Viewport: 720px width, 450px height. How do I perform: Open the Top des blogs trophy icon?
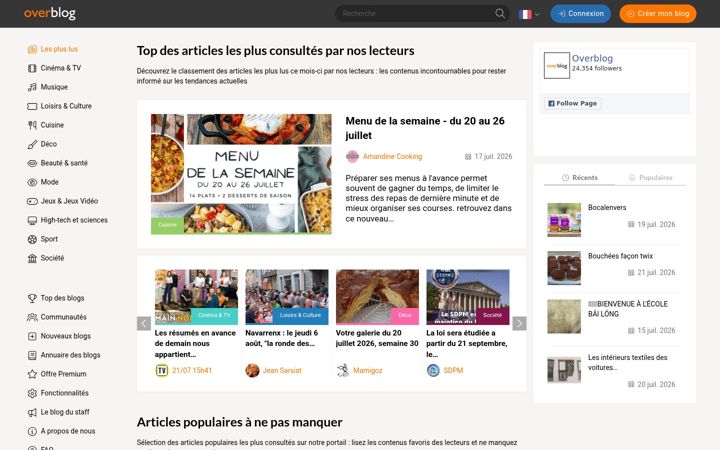coord(32,298)
